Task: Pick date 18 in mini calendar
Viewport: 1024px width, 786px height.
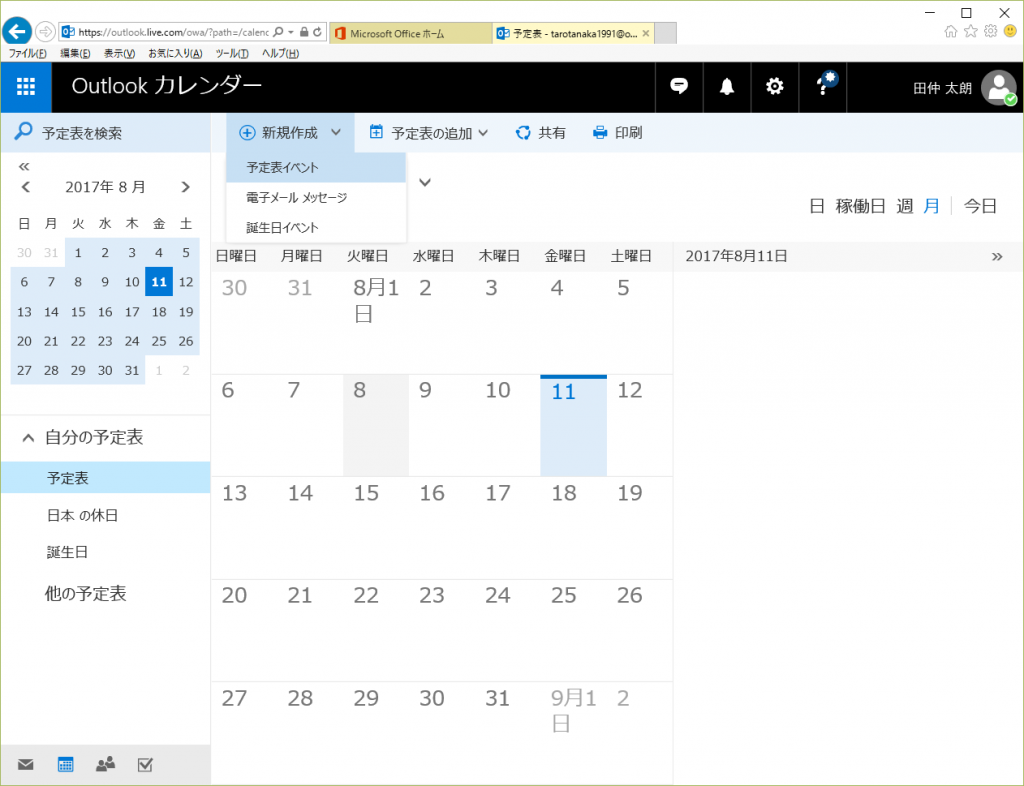Action: 159,312
